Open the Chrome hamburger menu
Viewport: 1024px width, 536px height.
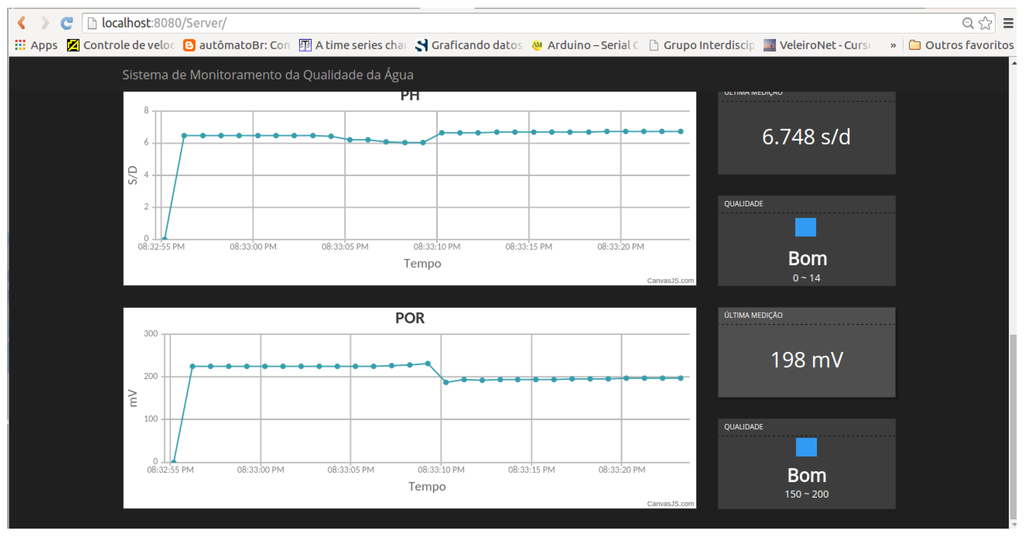tap(1008, 22)
